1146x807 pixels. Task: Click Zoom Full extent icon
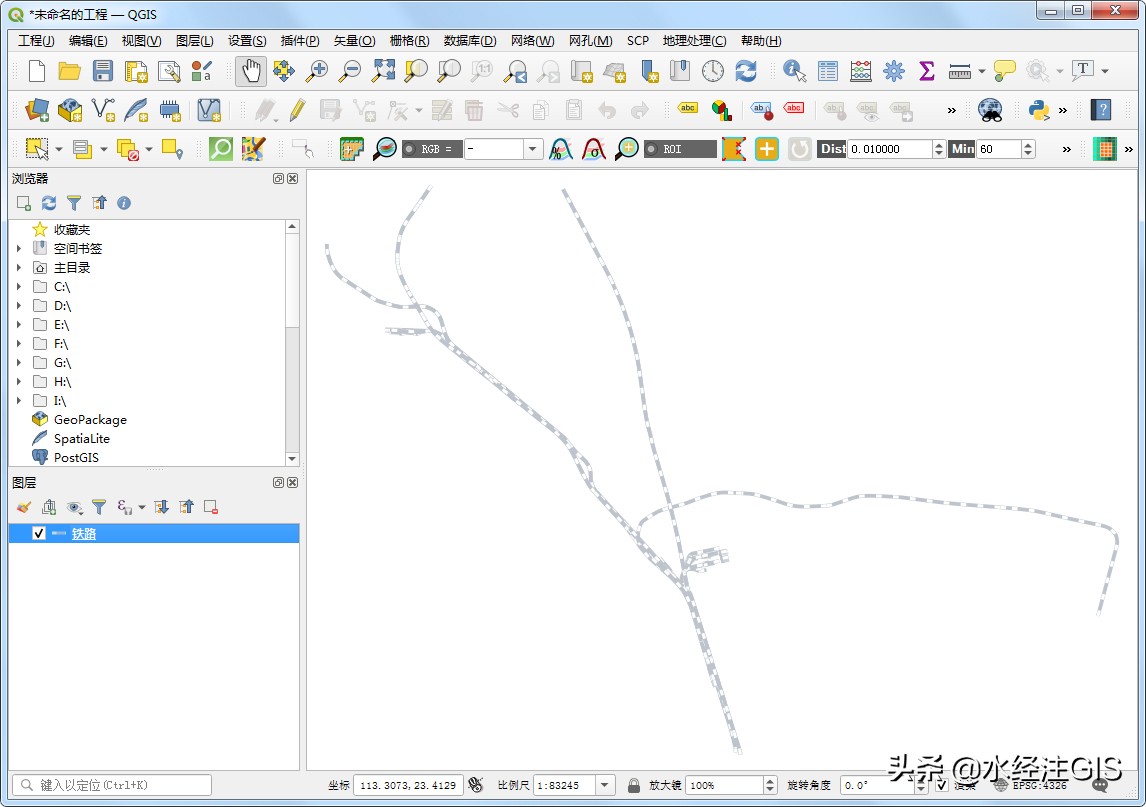(382, 72)
